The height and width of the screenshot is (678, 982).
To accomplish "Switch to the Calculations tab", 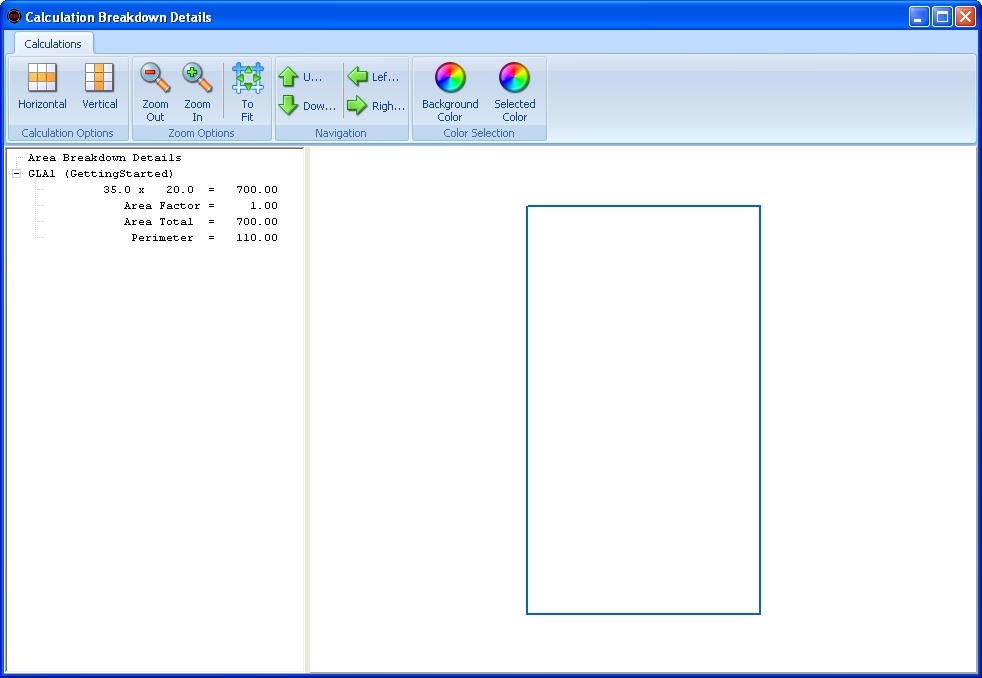I will [x=53, y=44].
